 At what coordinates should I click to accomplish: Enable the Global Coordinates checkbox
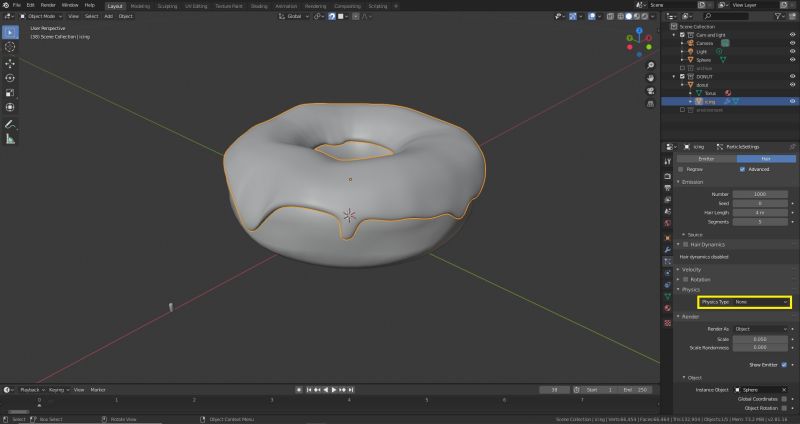[x=784, y=399]
